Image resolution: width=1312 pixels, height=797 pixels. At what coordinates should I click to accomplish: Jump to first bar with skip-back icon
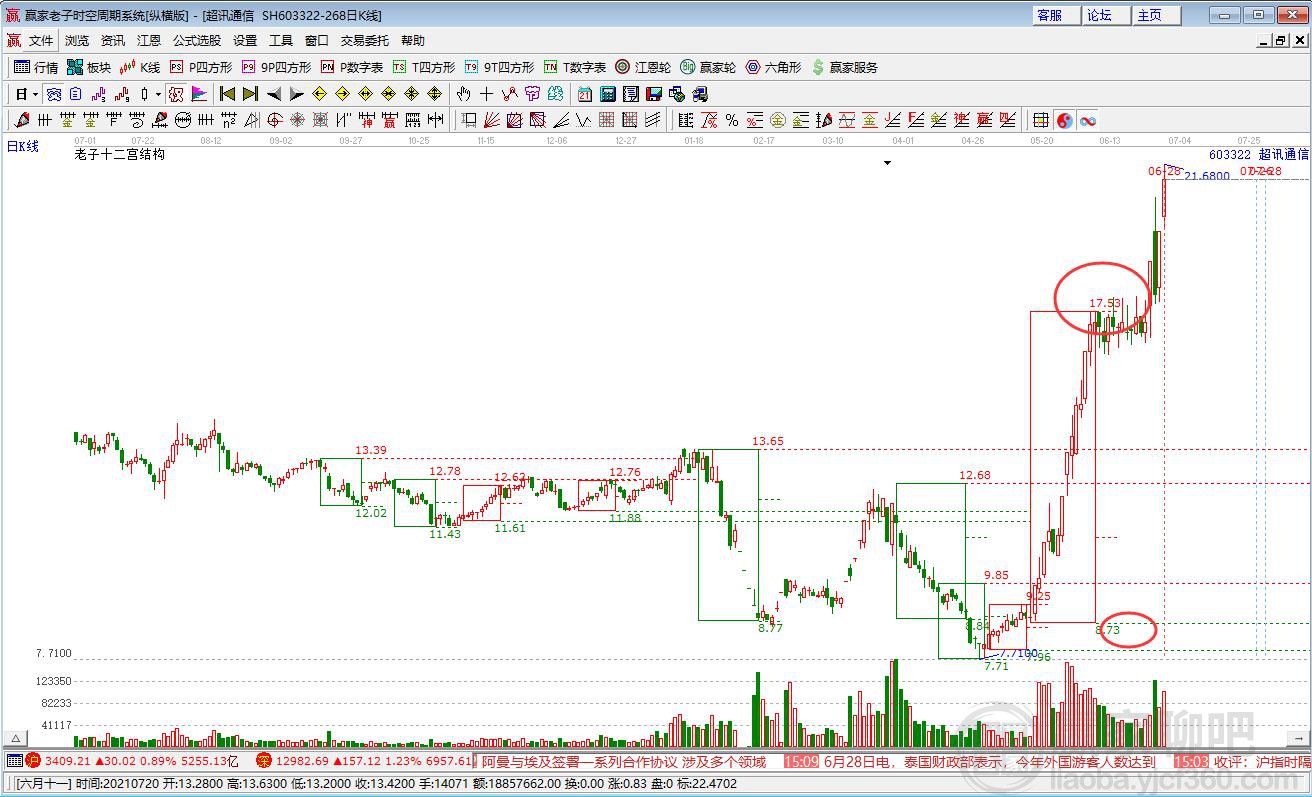coord(227,94)
